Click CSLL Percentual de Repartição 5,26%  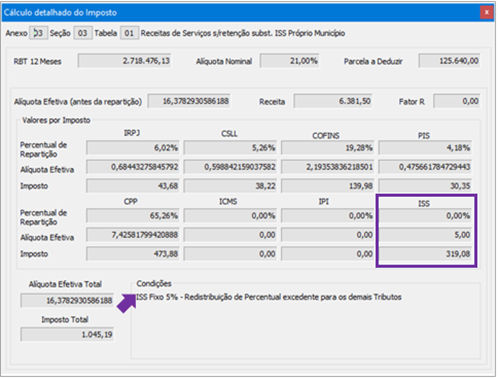coord(230,148)
